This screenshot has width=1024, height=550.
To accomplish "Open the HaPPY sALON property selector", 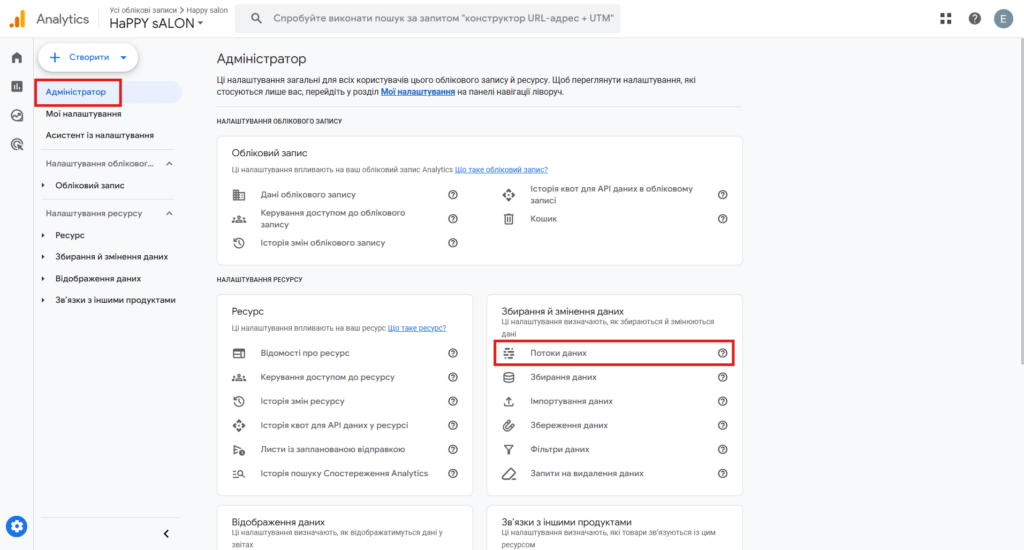I will pos(157,24).
